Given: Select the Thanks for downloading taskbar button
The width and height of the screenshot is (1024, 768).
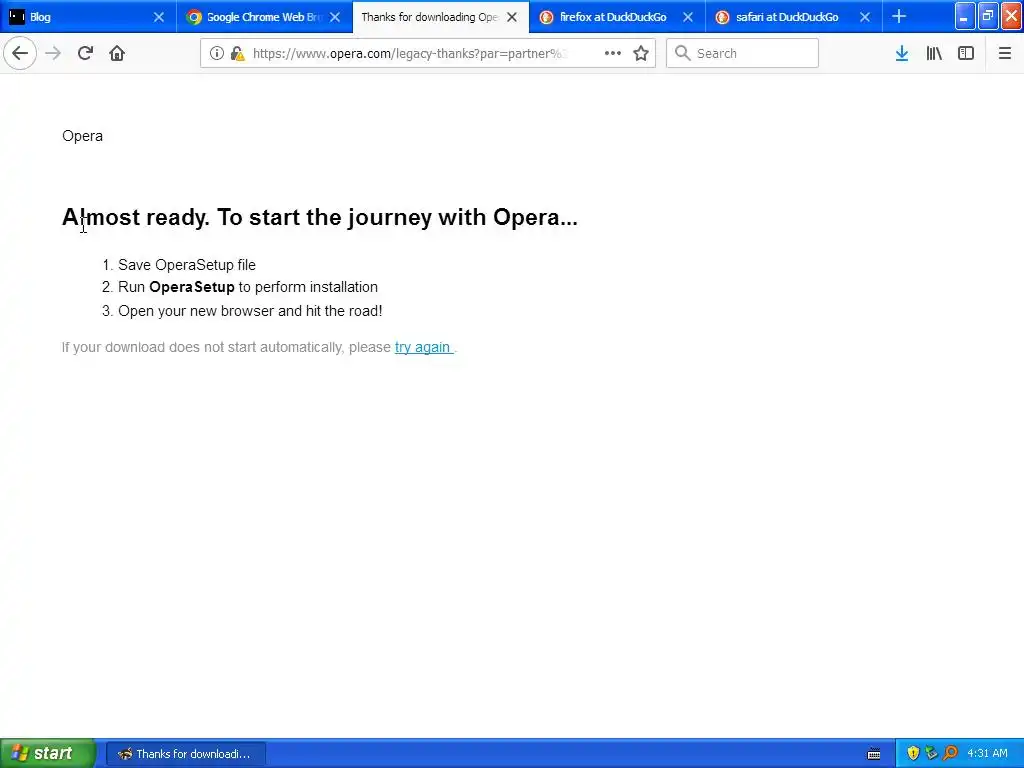Looking at the screenshot, I should pyautogui.click(x=185, y=754).
